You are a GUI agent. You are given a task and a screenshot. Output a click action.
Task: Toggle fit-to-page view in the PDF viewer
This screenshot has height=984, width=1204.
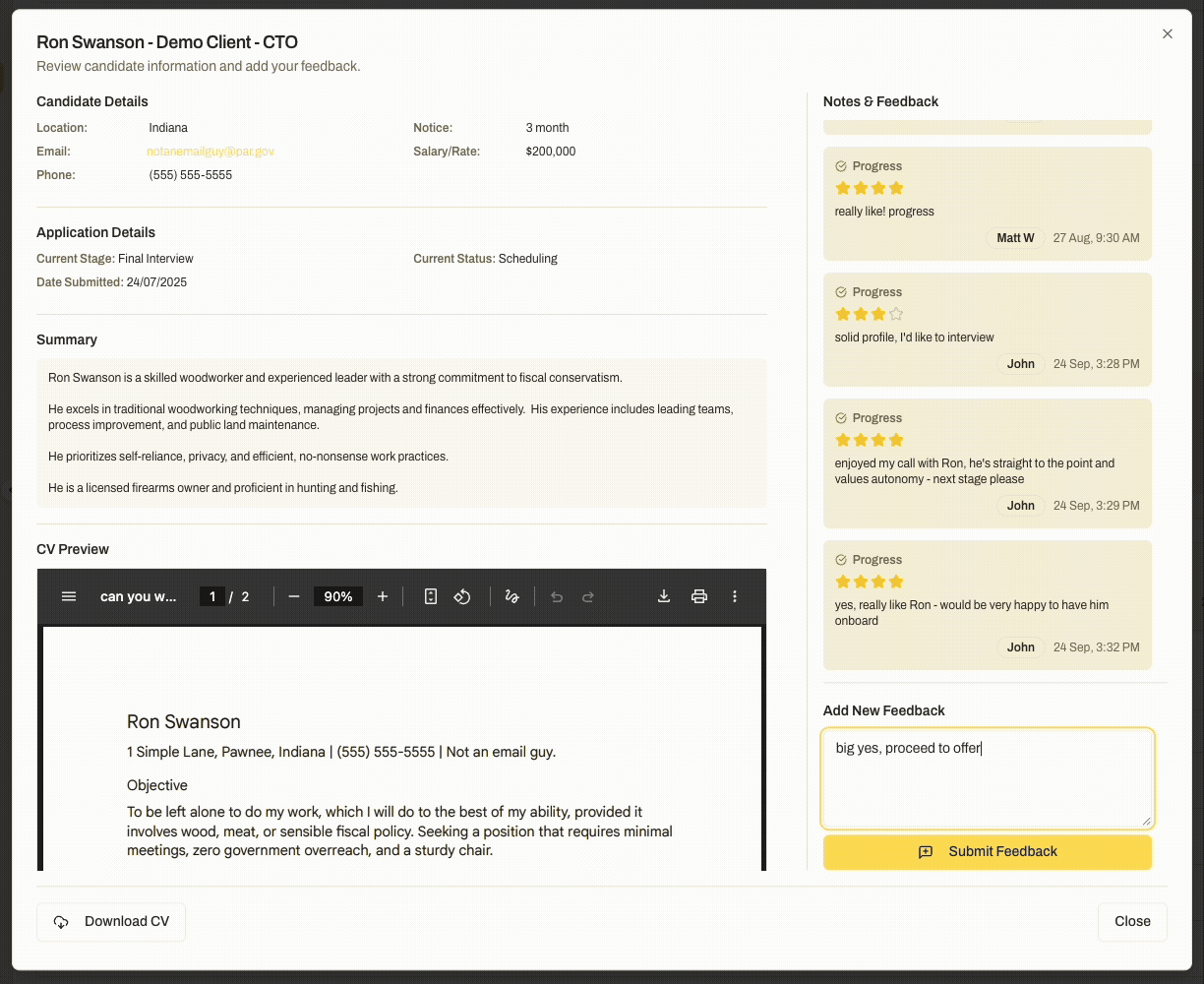coord(431,596)
